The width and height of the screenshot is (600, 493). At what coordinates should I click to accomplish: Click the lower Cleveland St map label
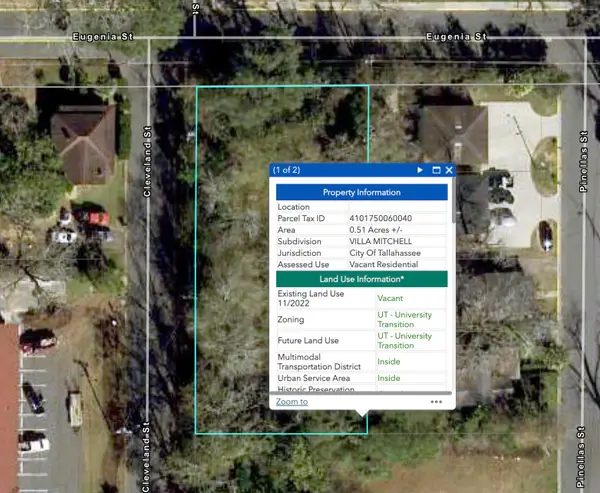click(146, 457)
